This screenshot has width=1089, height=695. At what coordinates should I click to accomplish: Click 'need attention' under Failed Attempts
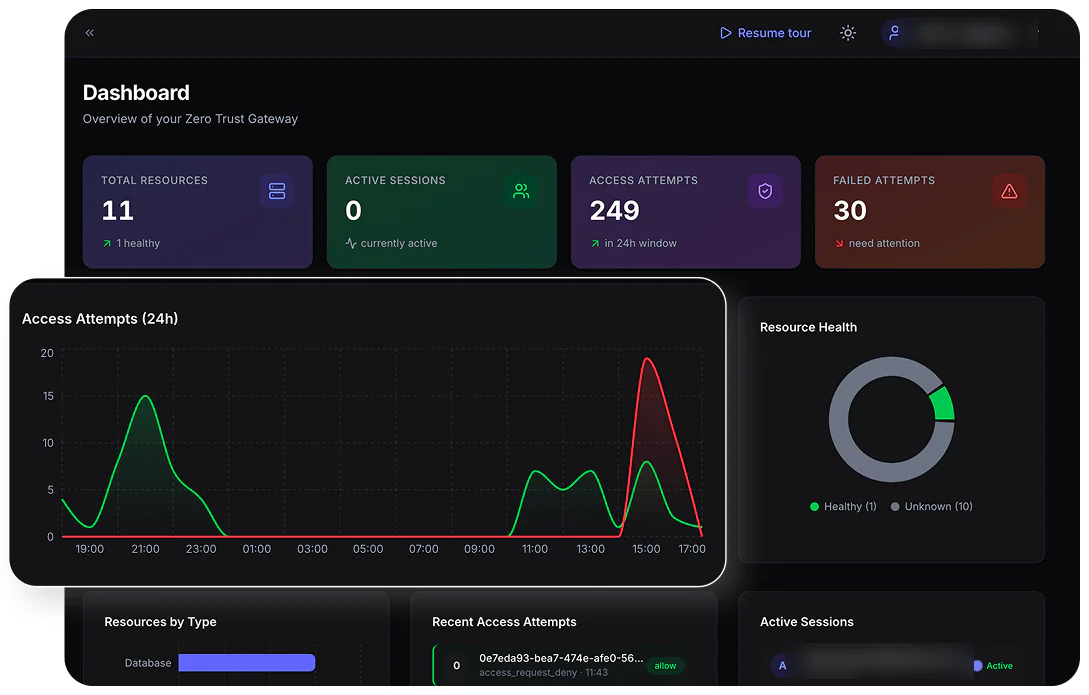(884, 244)
